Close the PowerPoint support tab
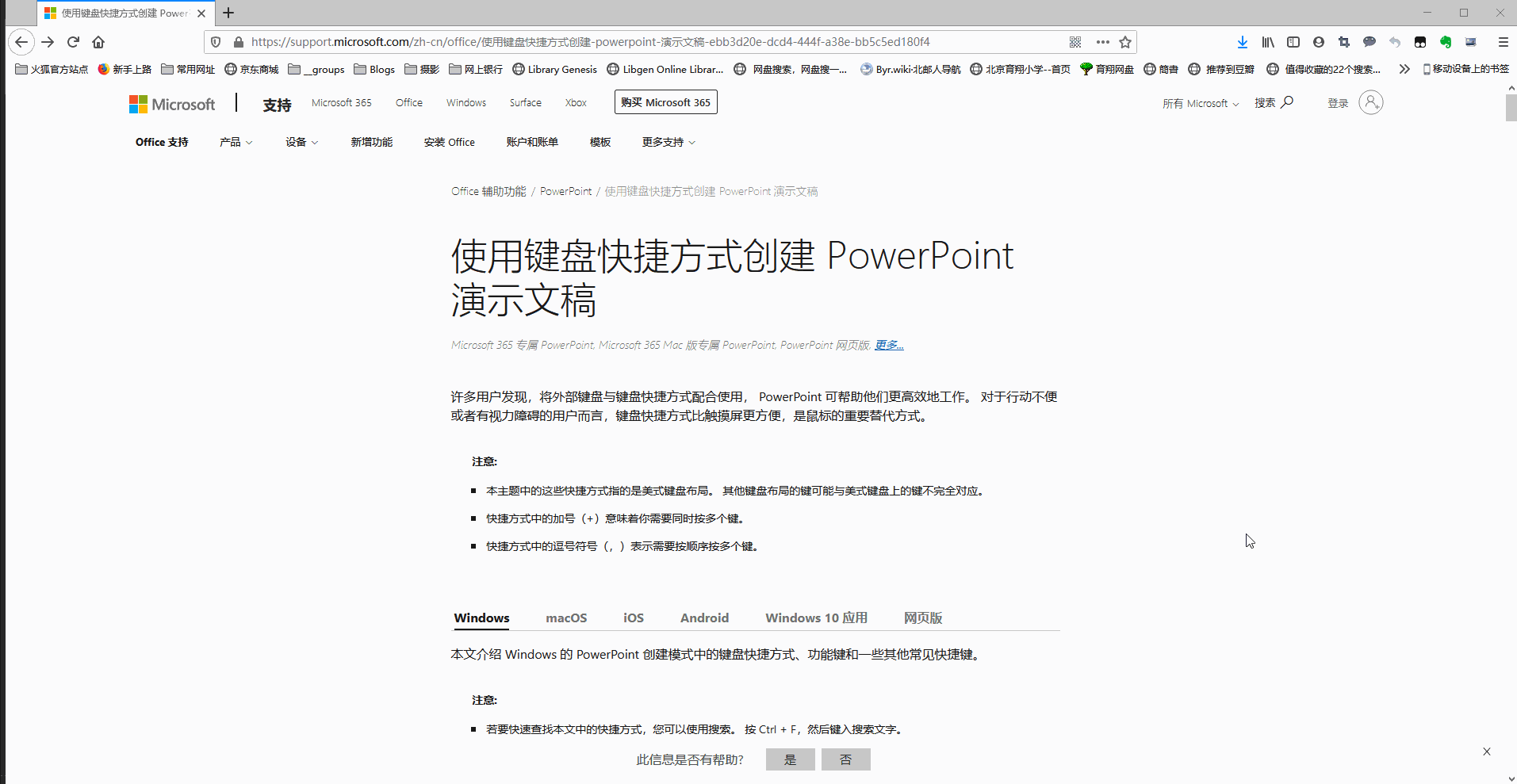 [x=201, y=13]
